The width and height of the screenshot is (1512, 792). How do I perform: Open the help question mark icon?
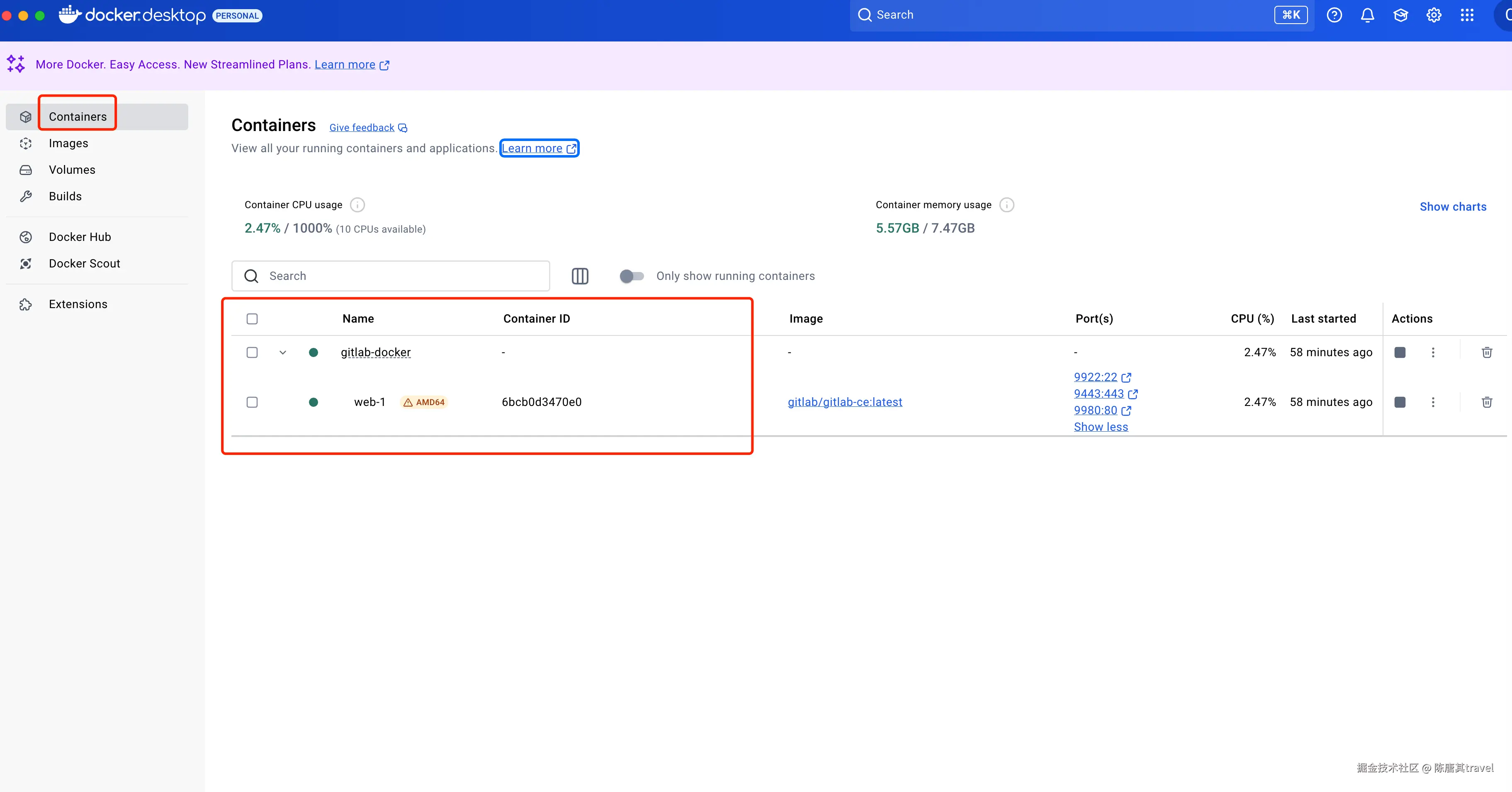(x=1334, y=15)
